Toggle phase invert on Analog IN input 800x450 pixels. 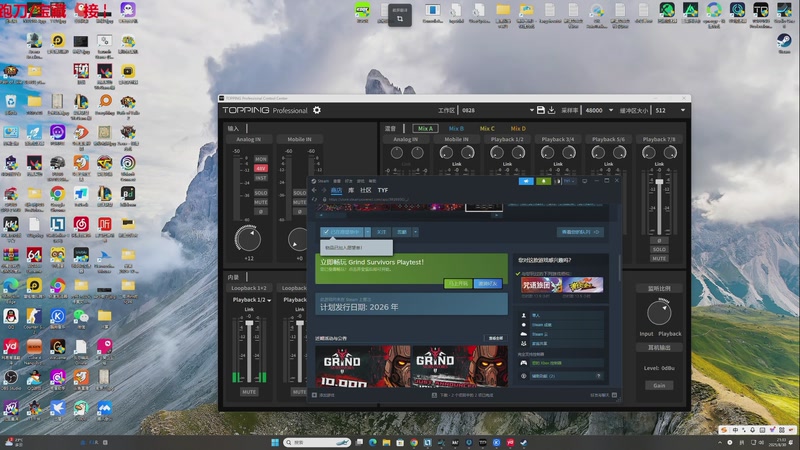point(261,211)
